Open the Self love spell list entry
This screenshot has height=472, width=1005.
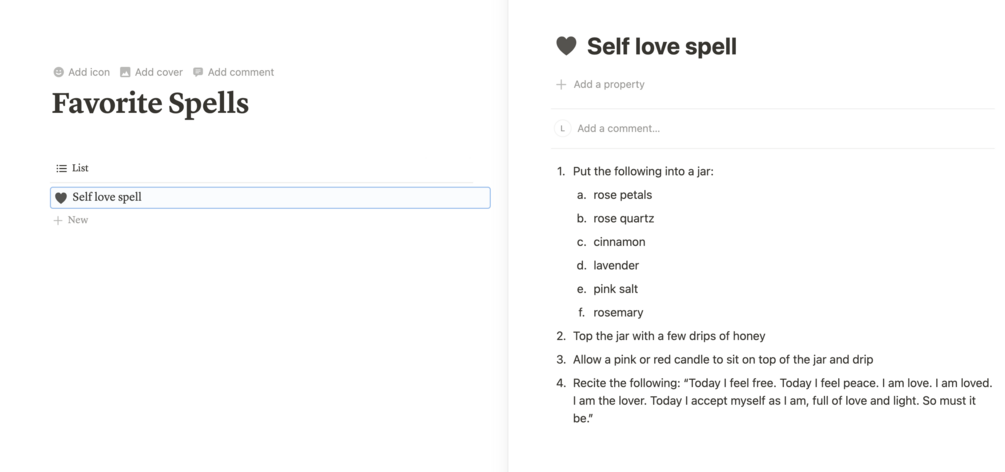coord(107,197)
